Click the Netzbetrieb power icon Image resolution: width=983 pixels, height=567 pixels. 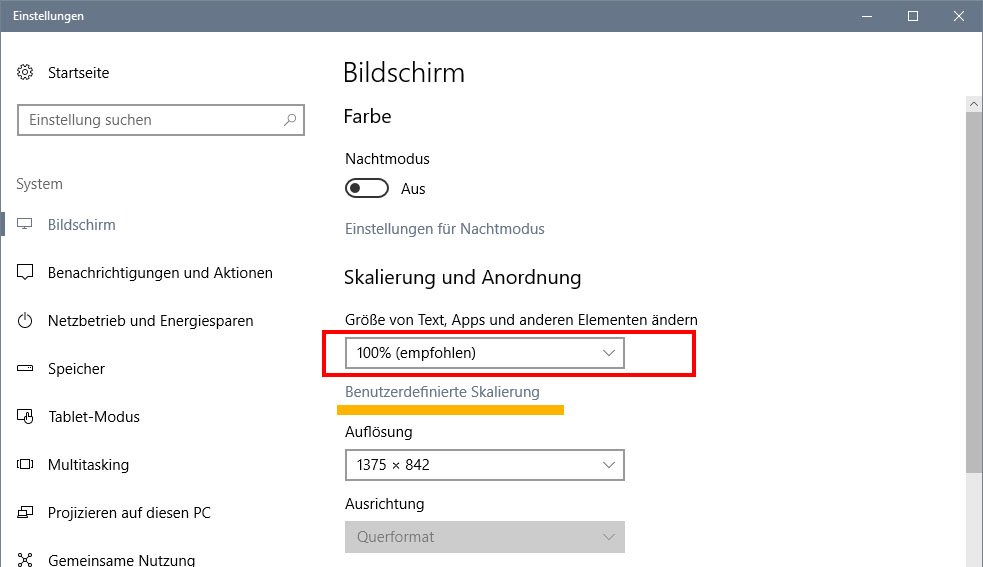point(26,321)
